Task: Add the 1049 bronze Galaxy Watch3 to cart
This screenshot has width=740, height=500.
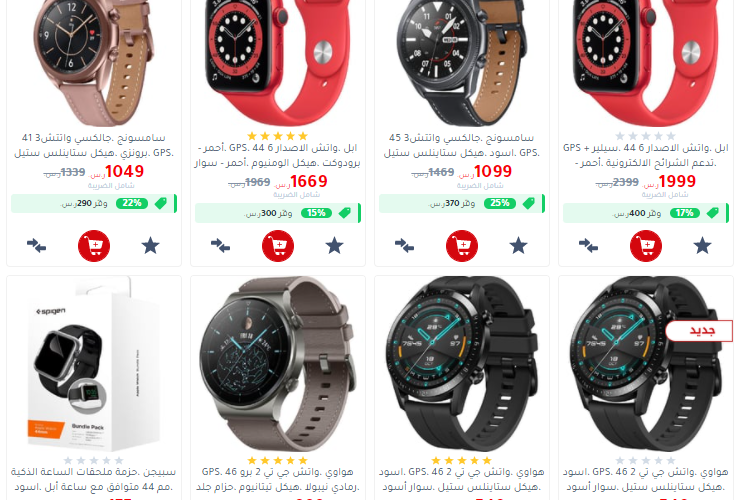Action: point(94,246)
